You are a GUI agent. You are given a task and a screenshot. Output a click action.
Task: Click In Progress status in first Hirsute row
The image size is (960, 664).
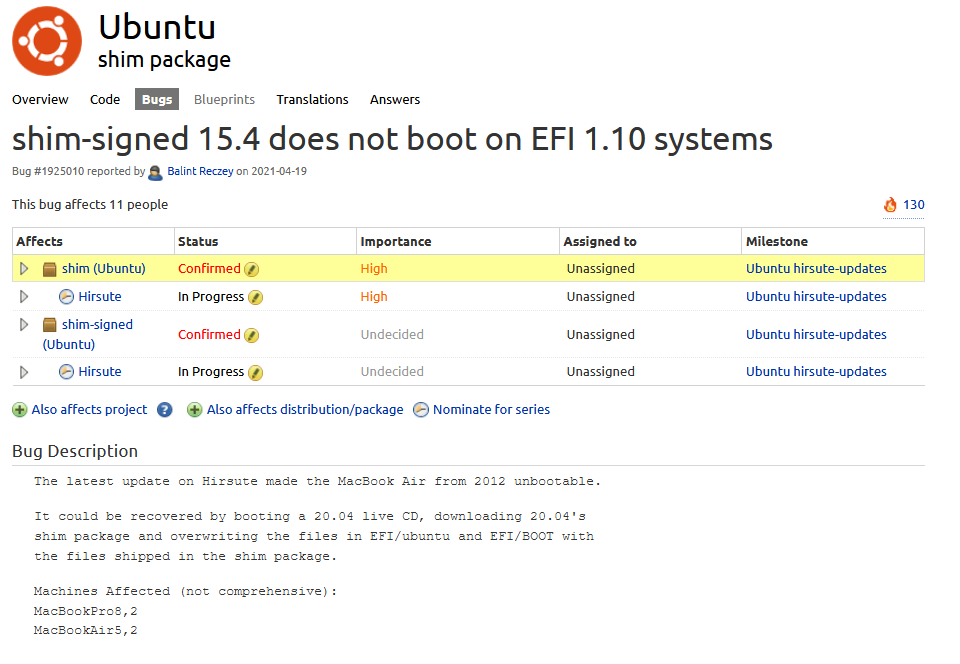coord(211,297)
